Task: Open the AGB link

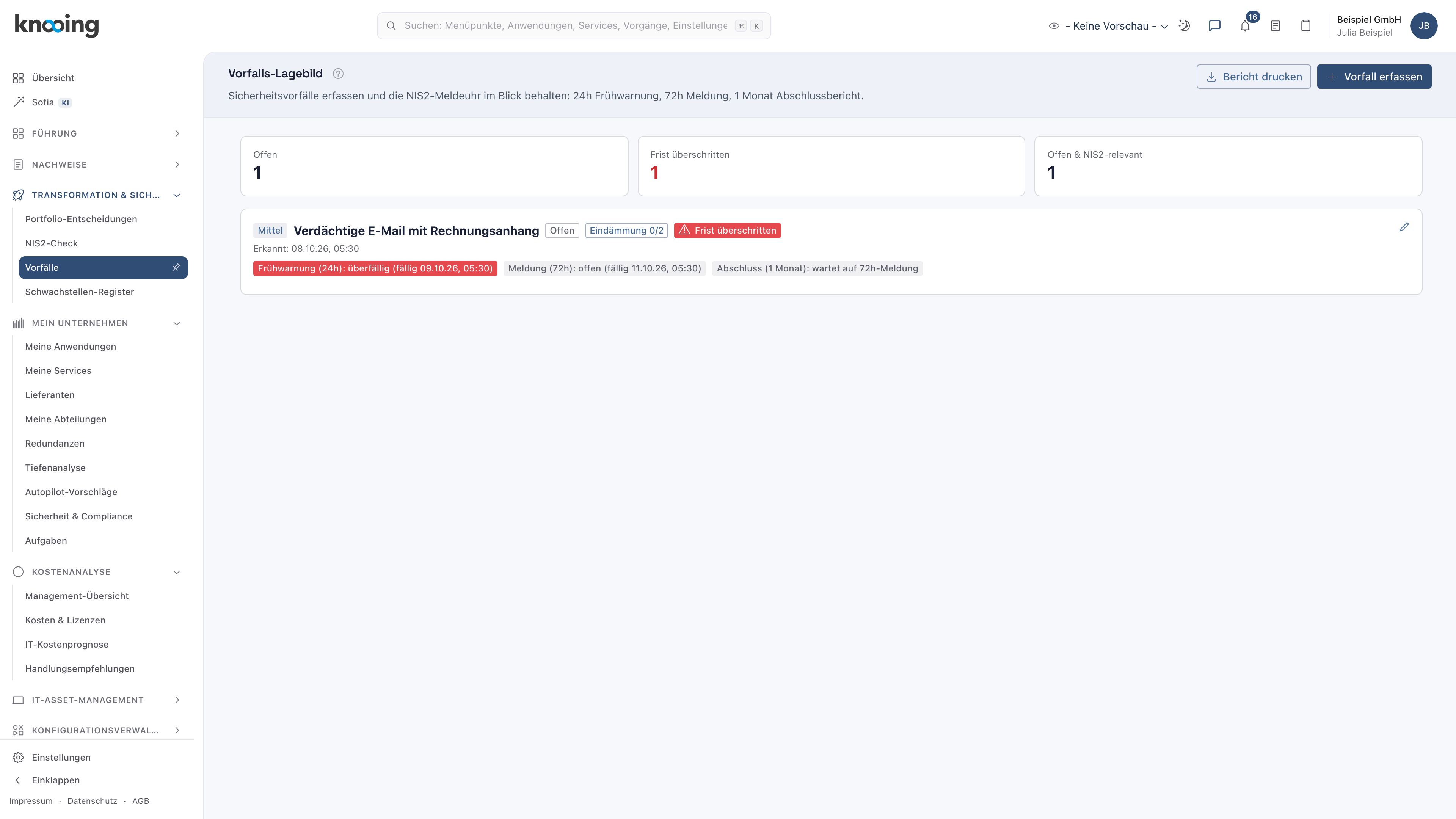Action: click(141, 801)
